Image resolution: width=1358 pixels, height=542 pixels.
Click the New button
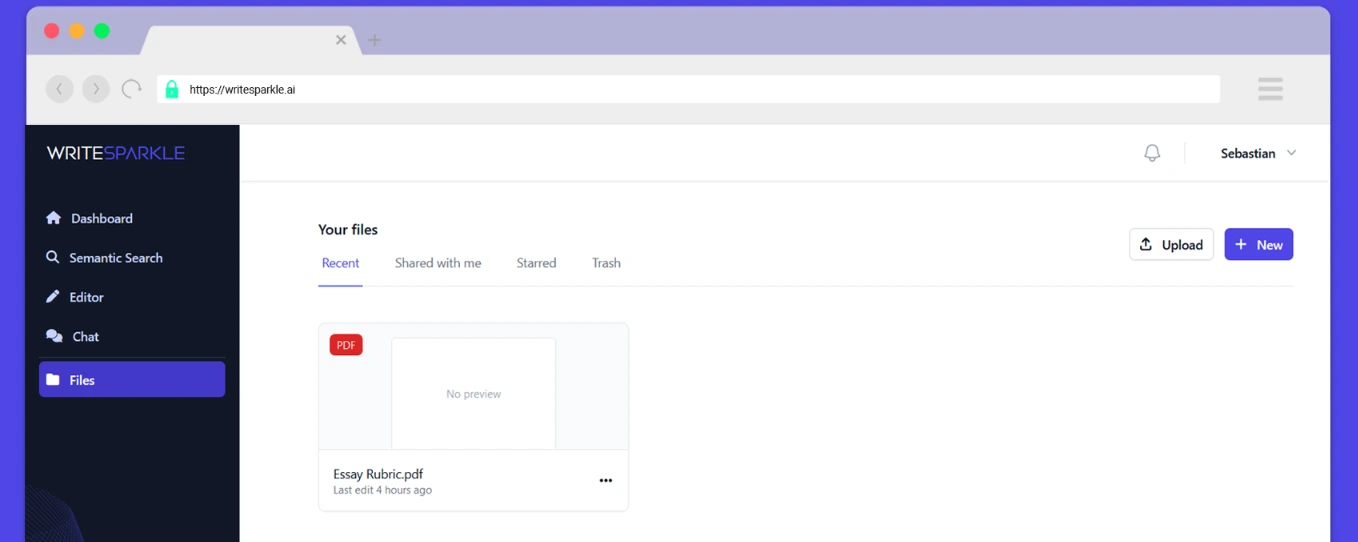(1258, 244)
